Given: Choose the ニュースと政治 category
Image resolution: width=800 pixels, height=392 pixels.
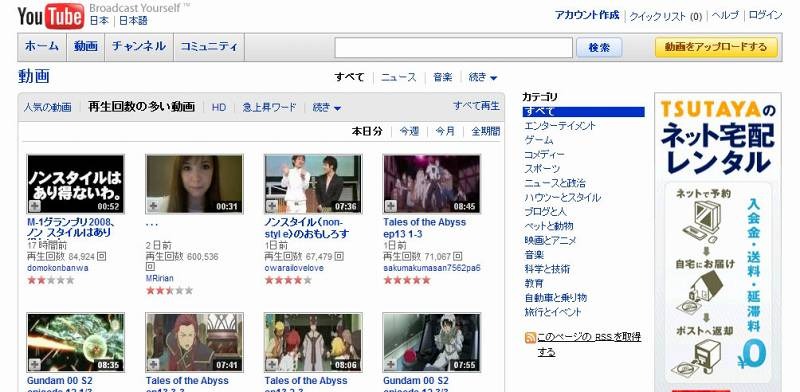Looking at the screenshot, I should tap(555, 183).
